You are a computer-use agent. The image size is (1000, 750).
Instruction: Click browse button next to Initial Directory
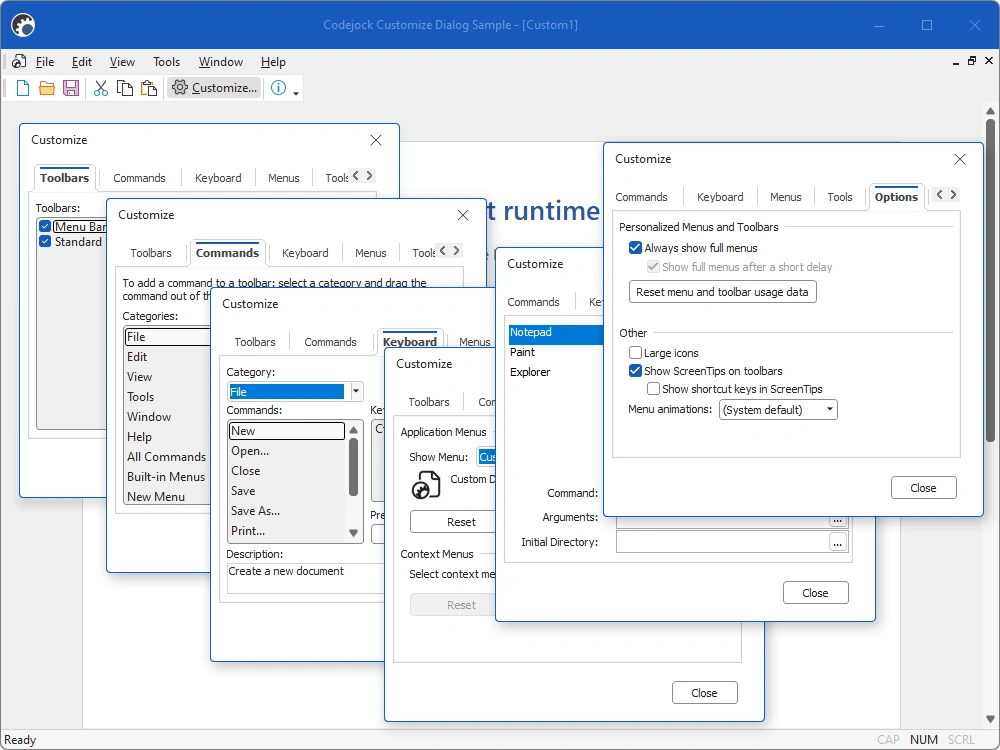[x=837, y=543]
